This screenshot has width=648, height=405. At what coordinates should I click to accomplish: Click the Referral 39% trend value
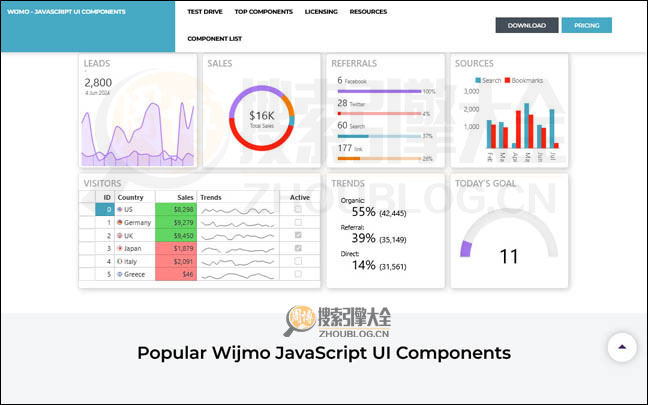(363, 238)
